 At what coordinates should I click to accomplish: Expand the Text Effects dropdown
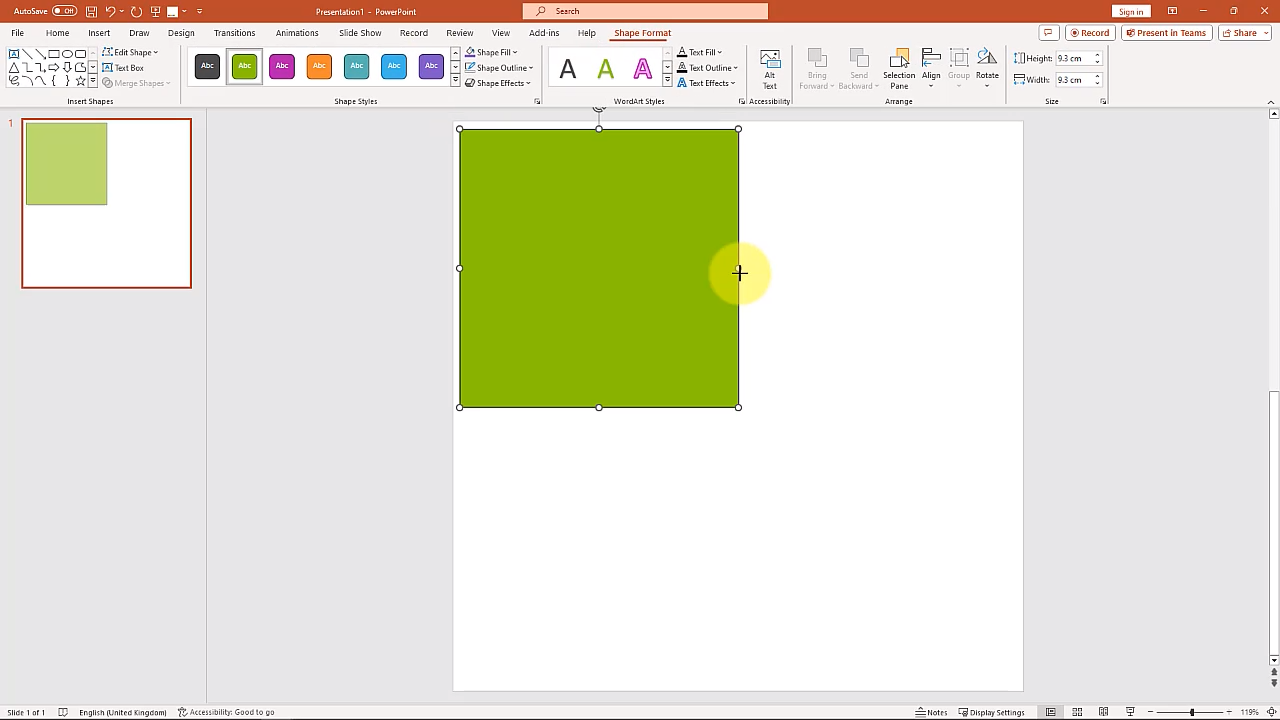coord(733,83)
